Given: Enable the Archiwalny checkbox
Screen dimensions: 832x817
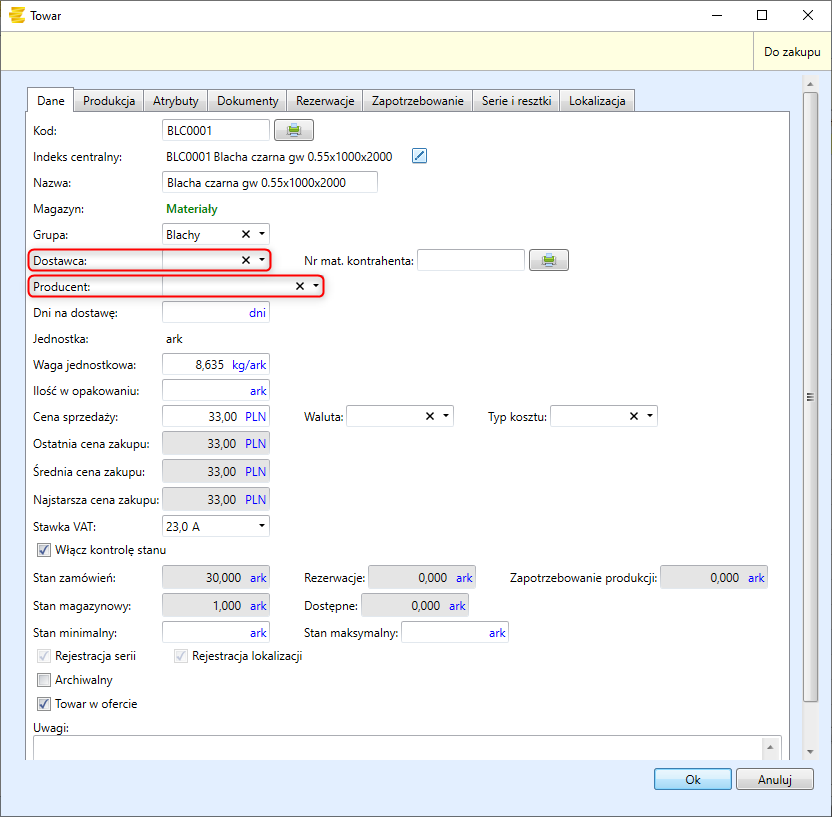Looking at the screenshot, I should [44, 680].
